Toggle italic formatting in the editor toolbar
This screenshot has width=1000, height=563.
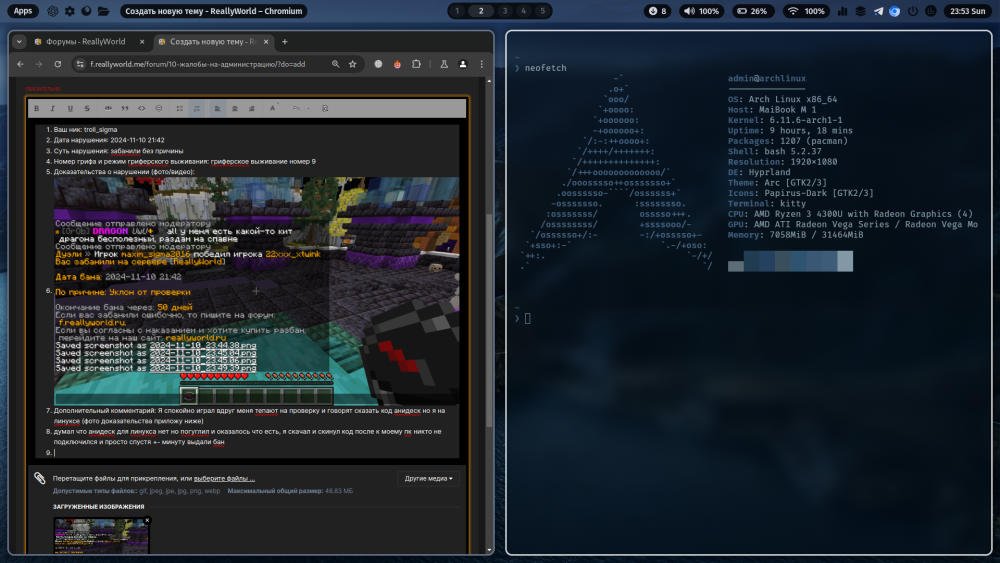[53, 108]
